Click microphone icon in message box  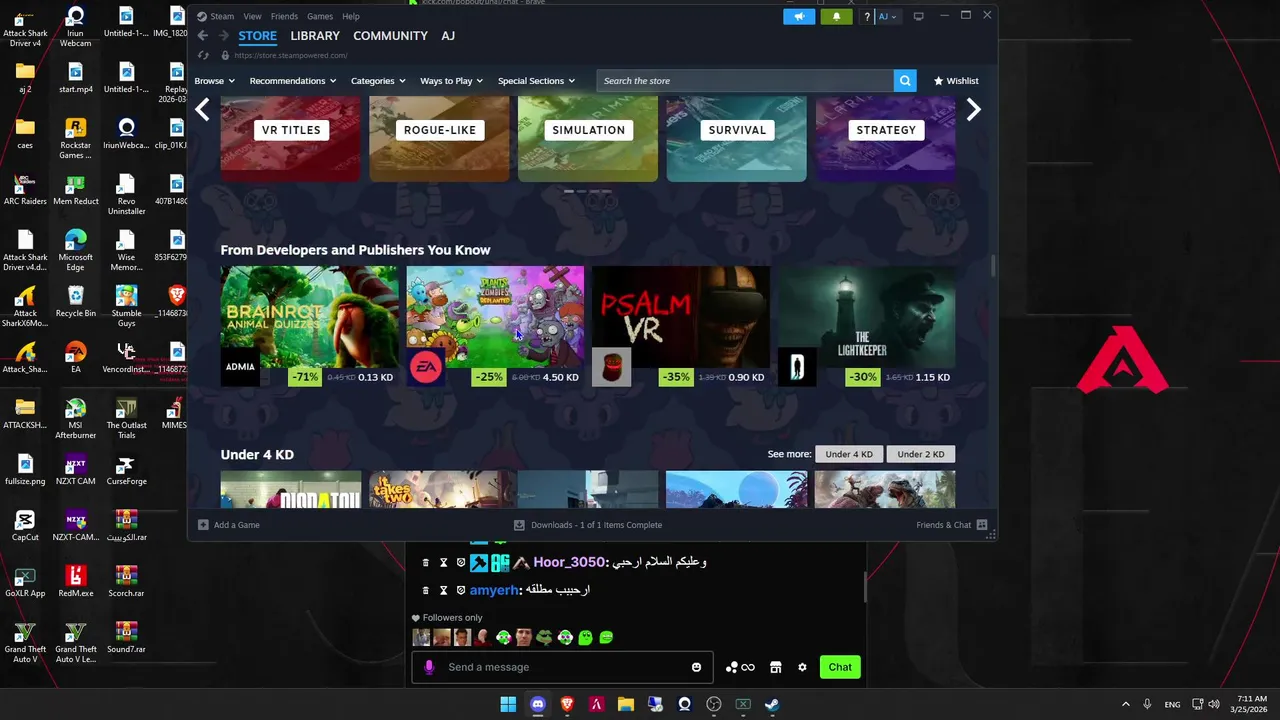point(429,667)
